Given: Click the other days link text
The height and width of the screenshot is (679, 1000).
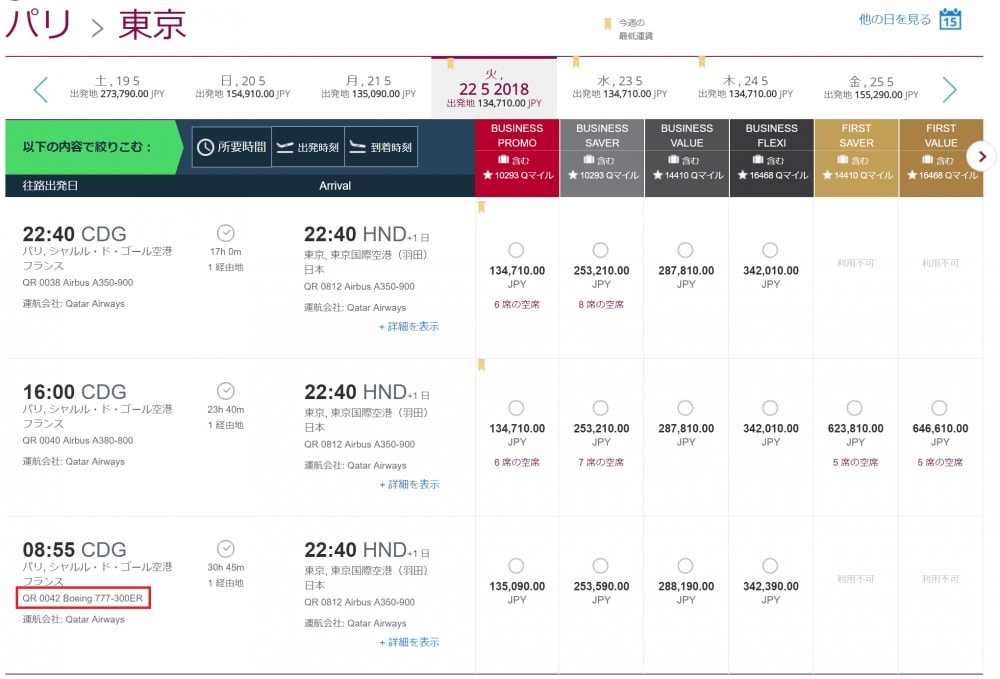Looking at the screenshot, I should [x=895, y=19].
